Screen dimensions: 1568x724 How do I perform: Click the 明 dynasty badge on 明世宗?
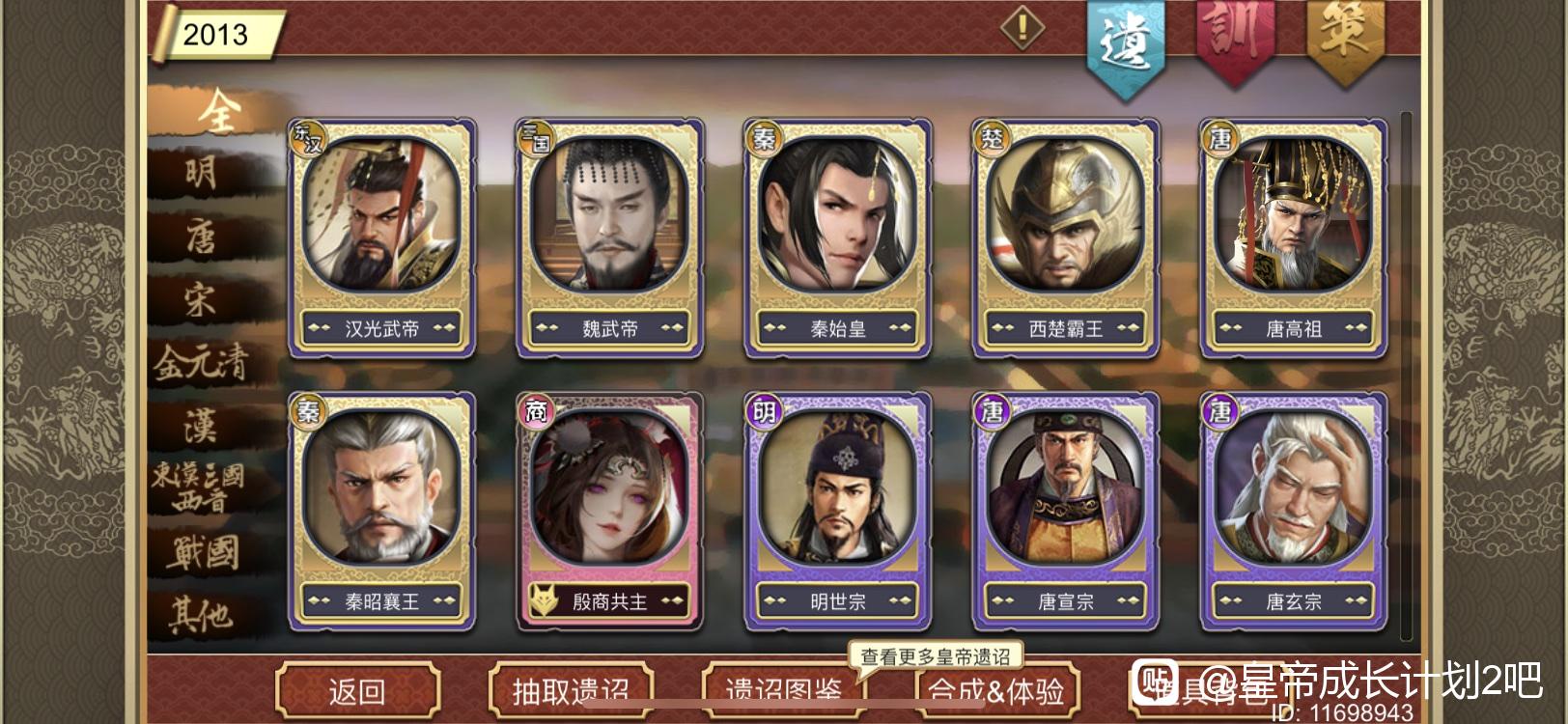point(764,413)
